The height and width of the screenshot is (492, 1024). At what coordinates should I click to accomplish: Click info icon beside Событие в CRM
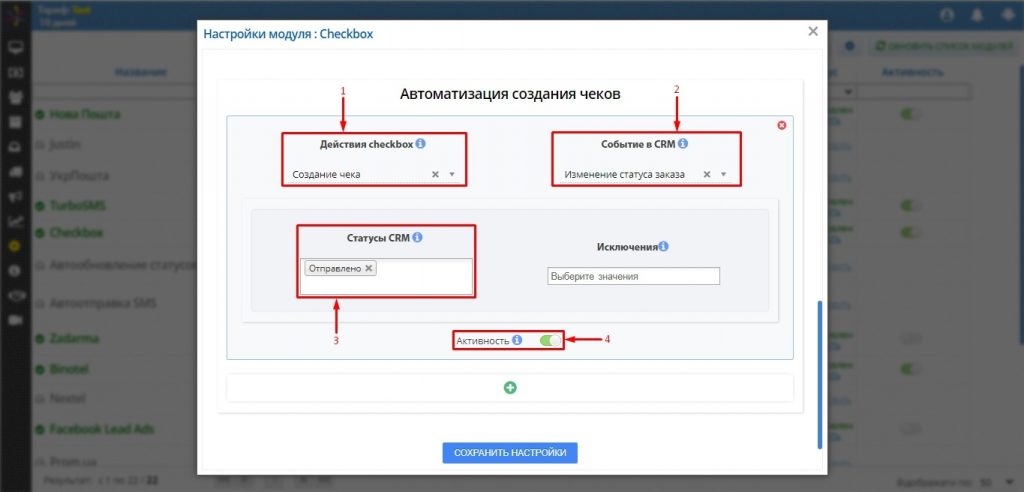click(x=683, y=144)
